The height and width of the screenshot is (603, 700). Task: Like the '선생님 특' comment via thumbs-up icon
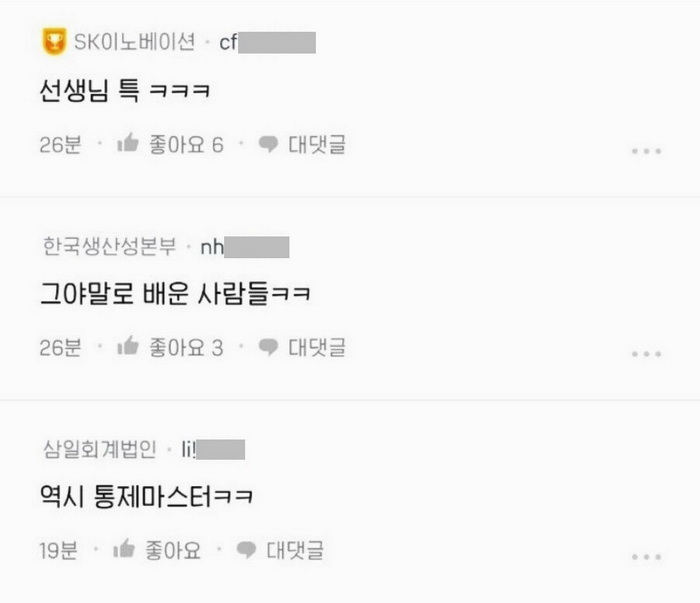pos(128,143)
